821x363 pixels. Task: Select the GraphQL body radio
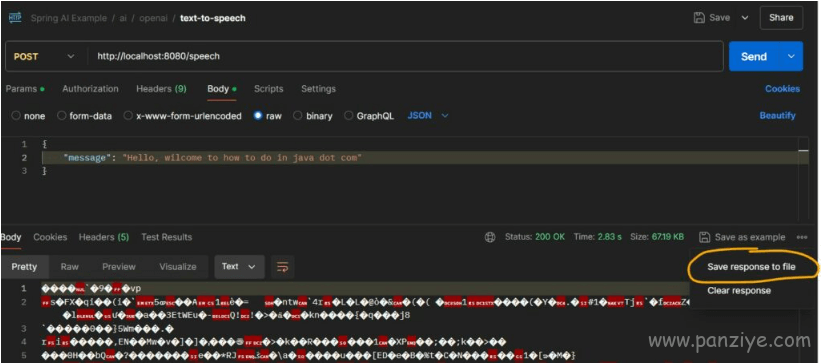click(349, 116)
